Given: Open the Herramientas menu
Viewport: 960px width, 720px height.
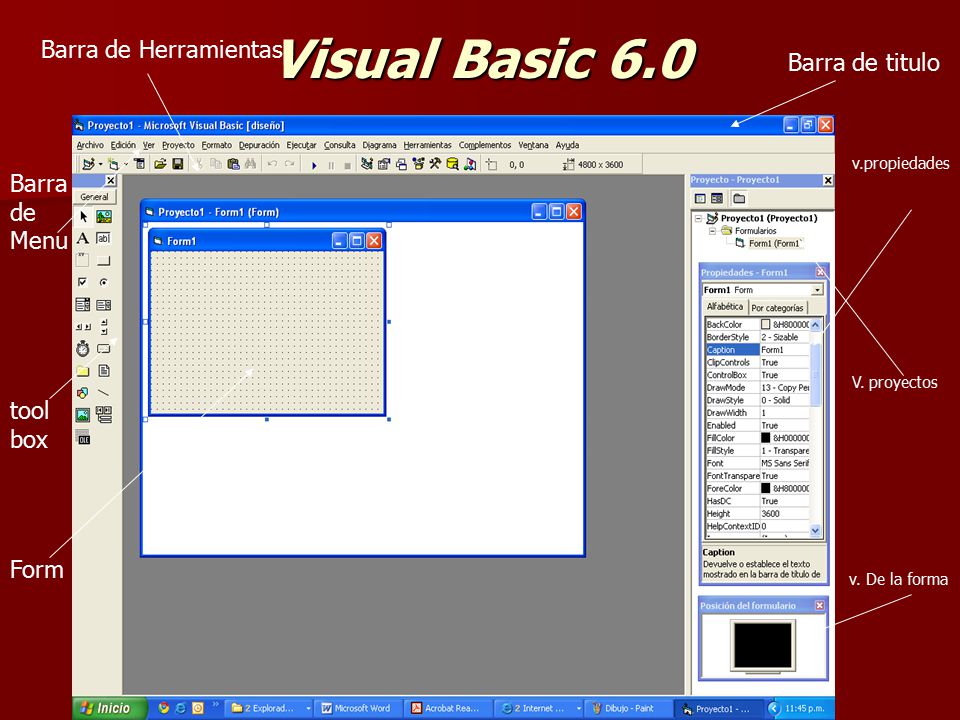Looking at the screenshot, I should click(427, 145).
